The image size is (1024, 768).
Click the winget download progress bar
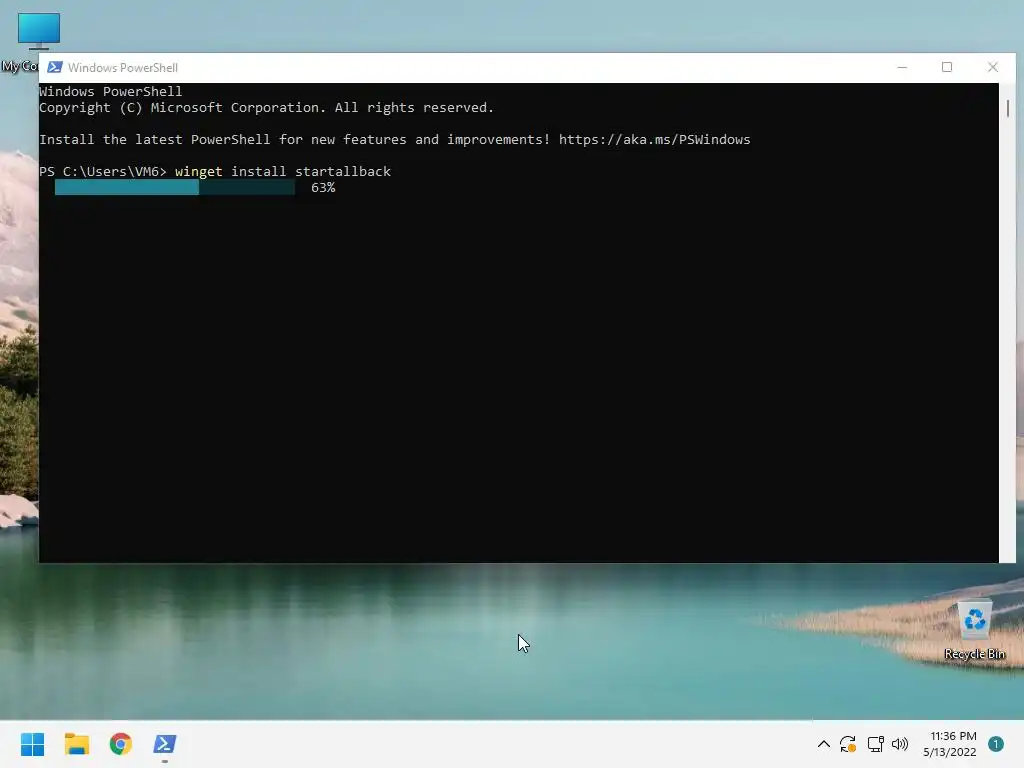(174, 188)
